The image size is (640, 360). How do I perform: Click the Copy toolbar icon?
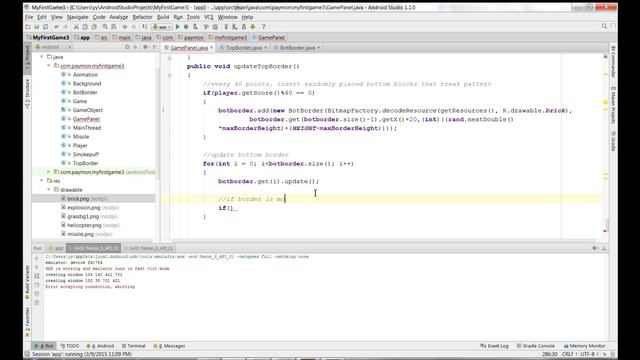pos(85,27)
